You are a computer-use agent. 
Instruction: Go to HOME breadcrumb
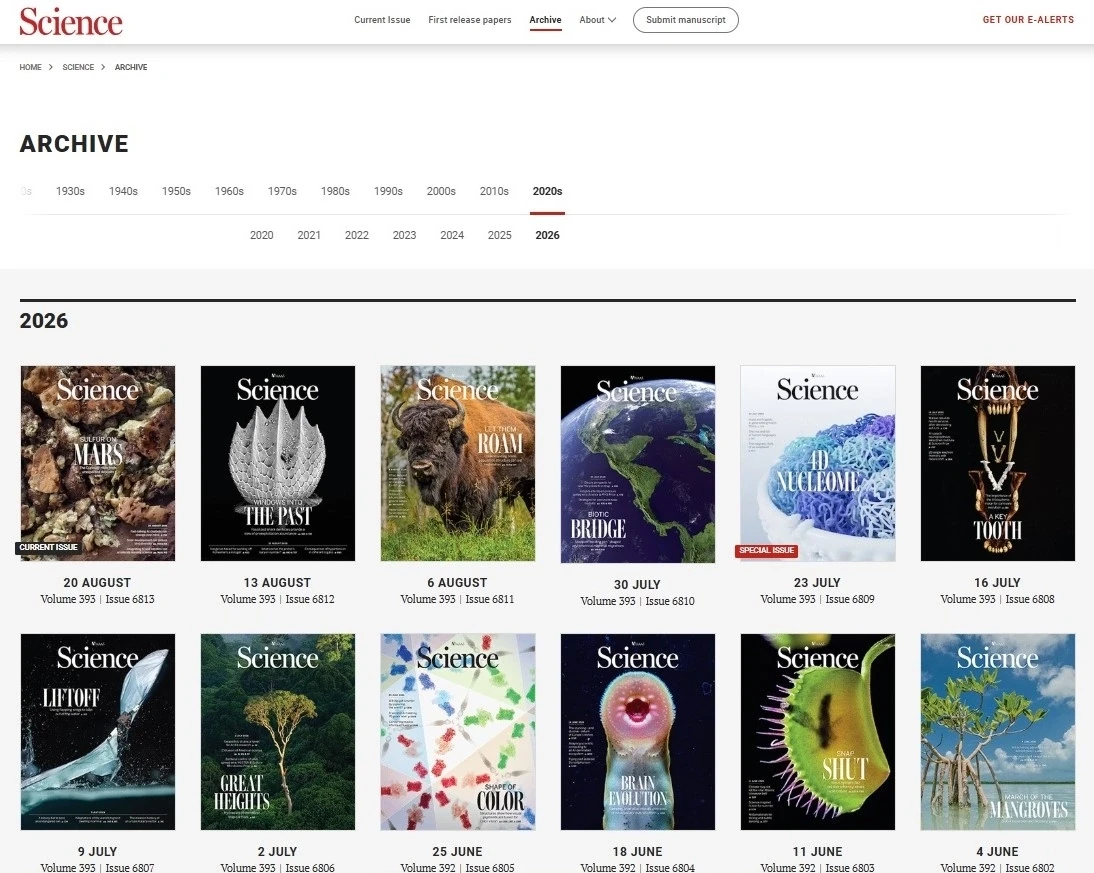pyautogui.click(x=30, y=67)
